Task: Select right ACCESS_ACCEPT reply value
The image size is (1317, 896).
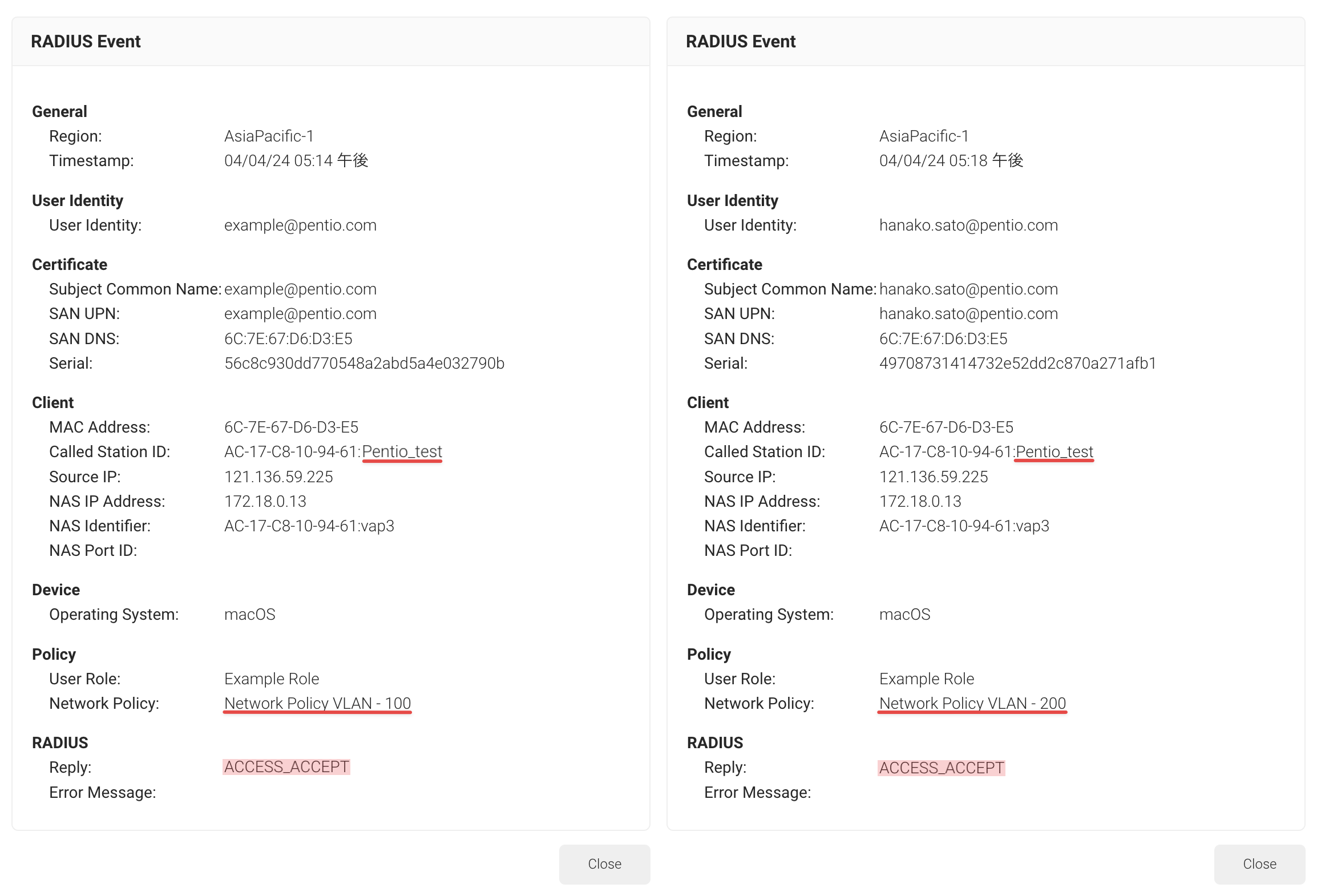Action: click(942, 768)
